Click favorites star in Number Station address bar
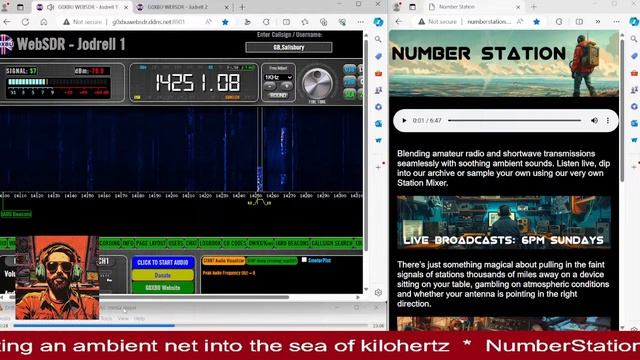The image size is (640, 360). (536, 22)
